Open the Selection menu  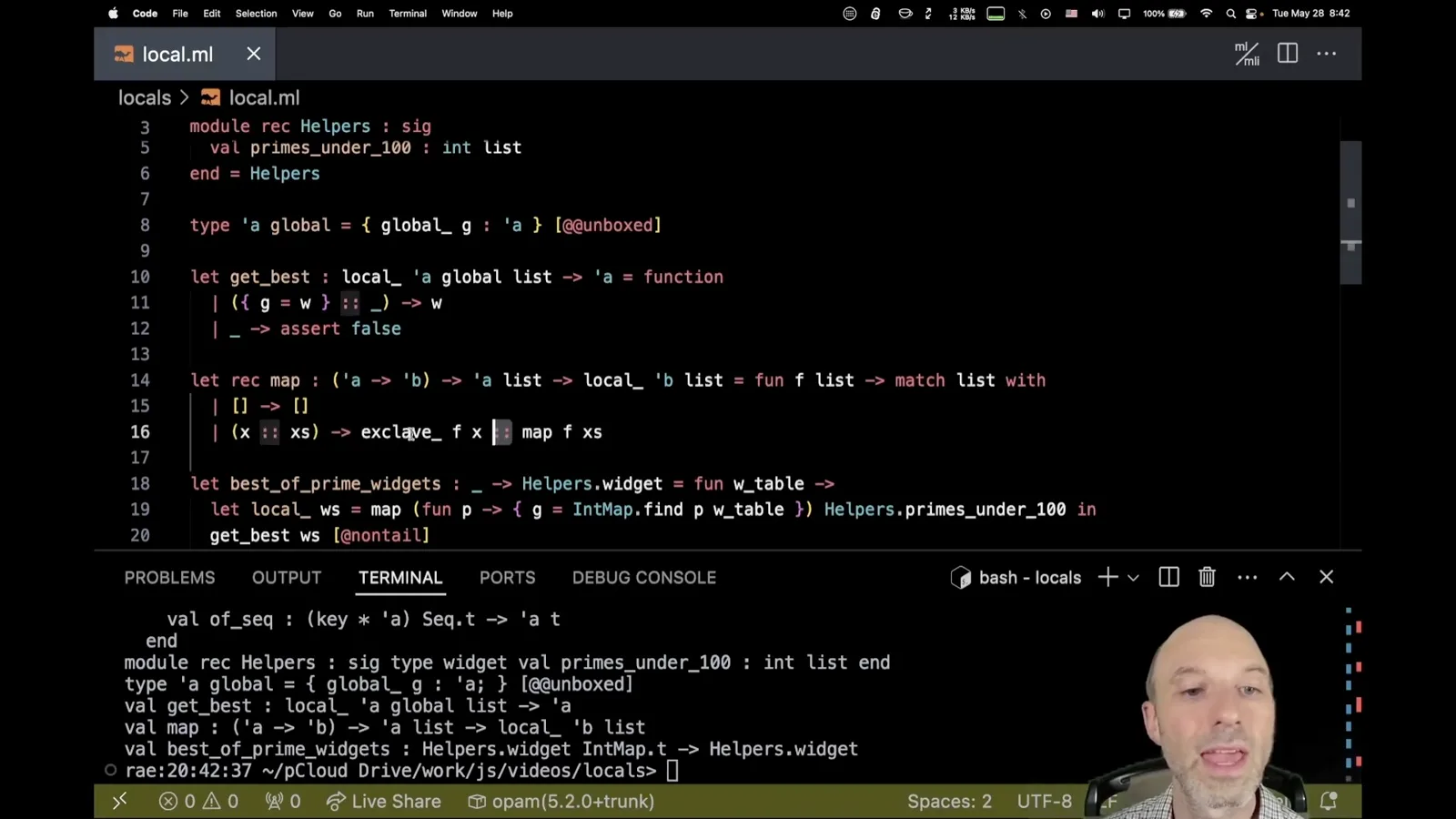[256, 14]
